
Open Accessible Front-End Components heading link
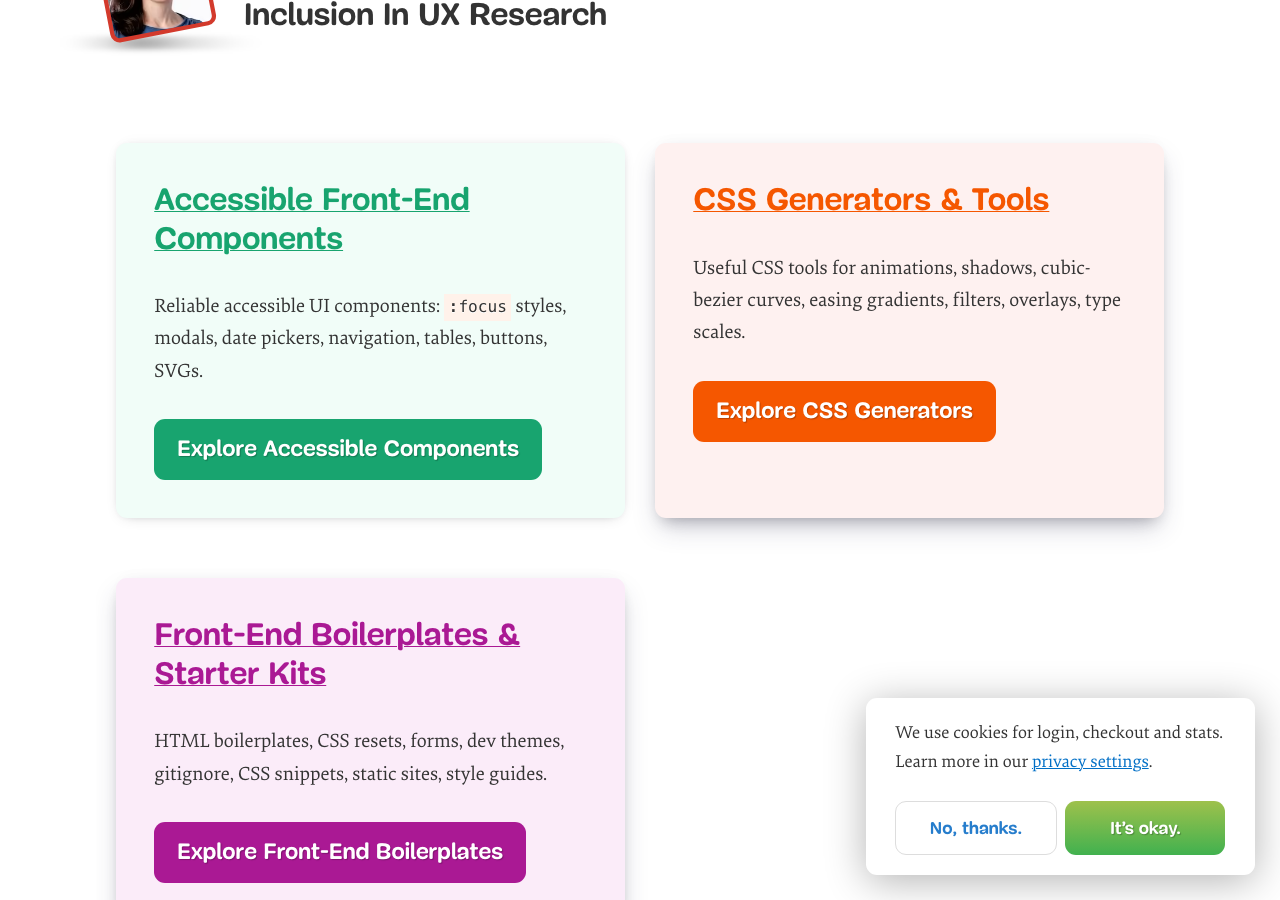pyautogui.click(x=311, y=219)
